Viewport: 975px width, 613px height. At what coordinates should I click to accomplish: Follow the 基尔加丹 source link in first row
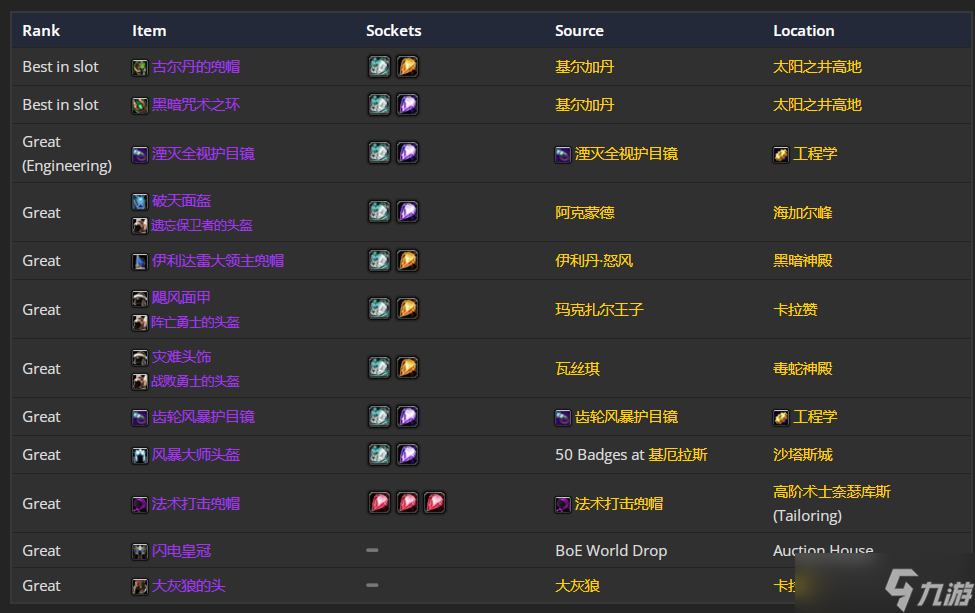585,67
